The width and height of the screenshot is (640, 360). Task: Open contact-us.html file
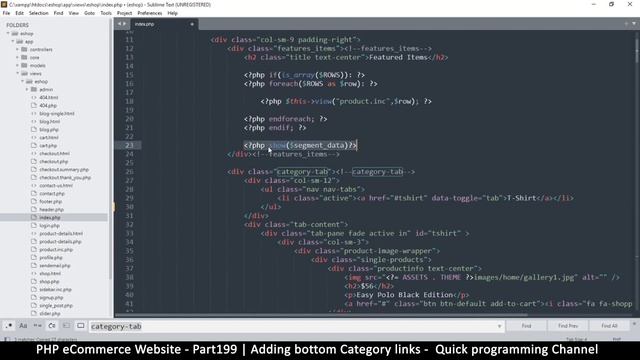coord(56,185)
